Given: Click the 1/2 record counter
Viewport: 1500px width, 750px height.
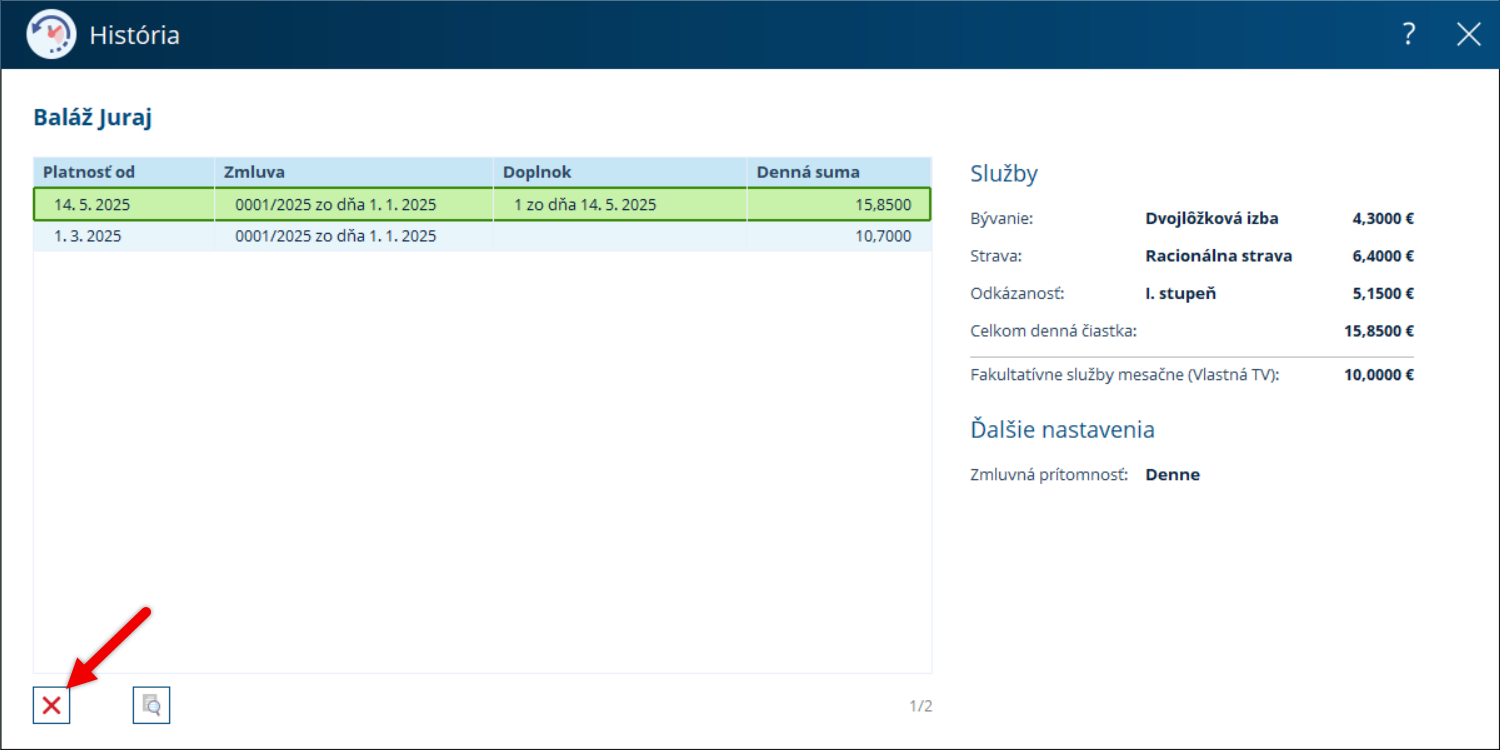Looking at the screenshot, I should tap(920, 706).
